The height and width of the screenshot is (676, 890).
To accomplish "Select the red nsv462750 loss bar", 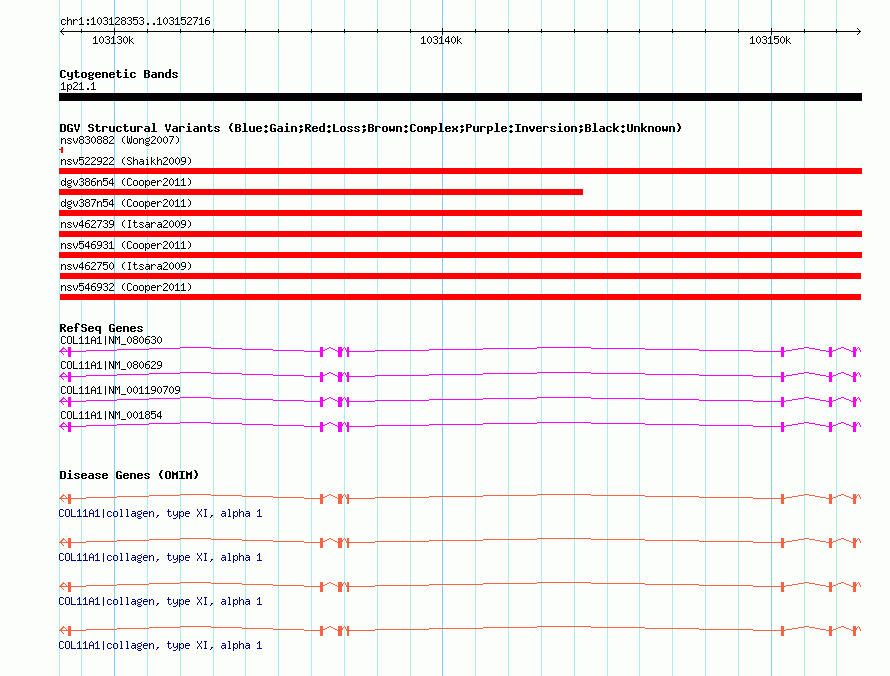I will coord(460,276).
